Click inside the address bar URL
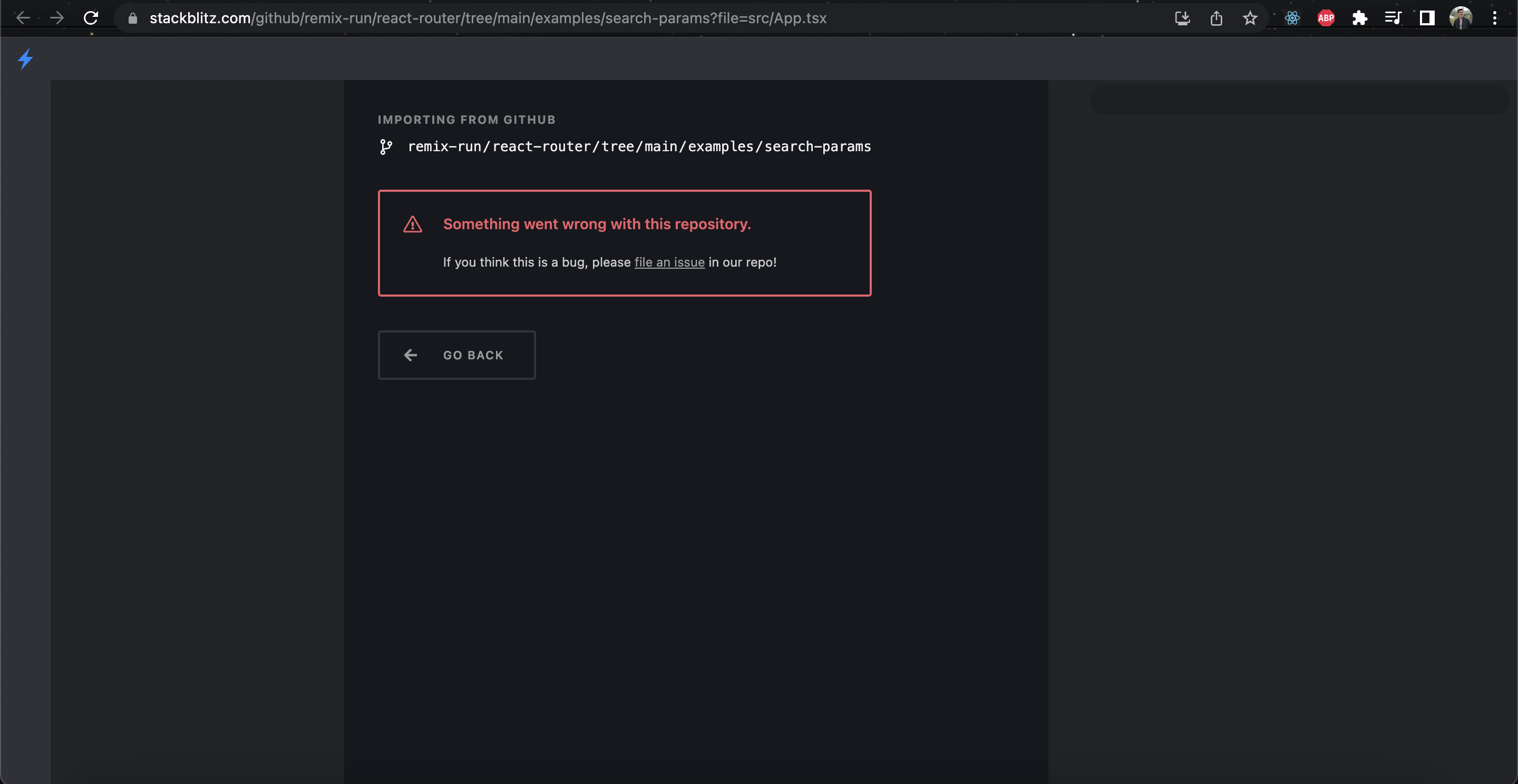 (471, 18)
